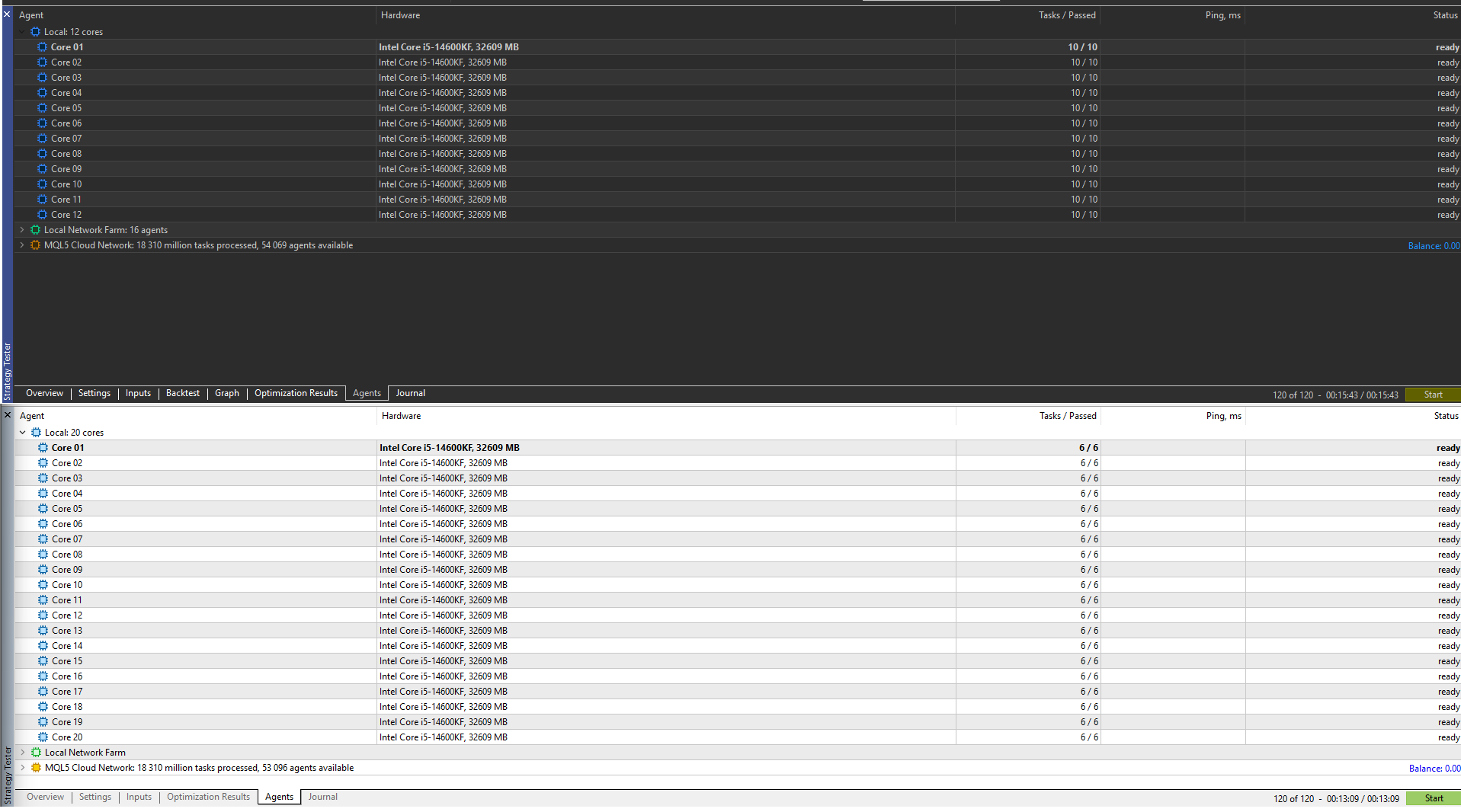Screen dimensions: 1461x812
Task: Select Core 11 row in dark window
Action: [737, 200]
